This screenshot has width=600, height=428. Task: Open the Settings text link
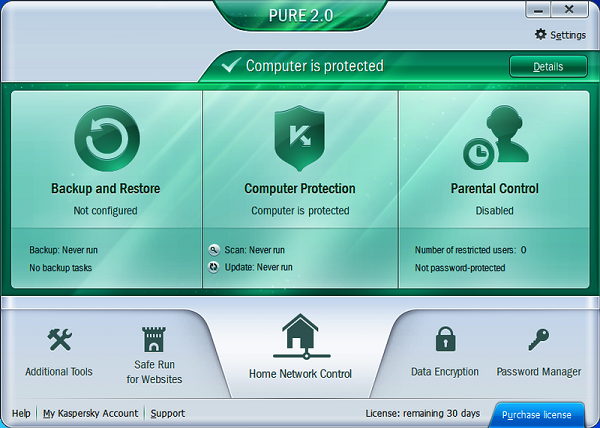(x=568, y=35)
